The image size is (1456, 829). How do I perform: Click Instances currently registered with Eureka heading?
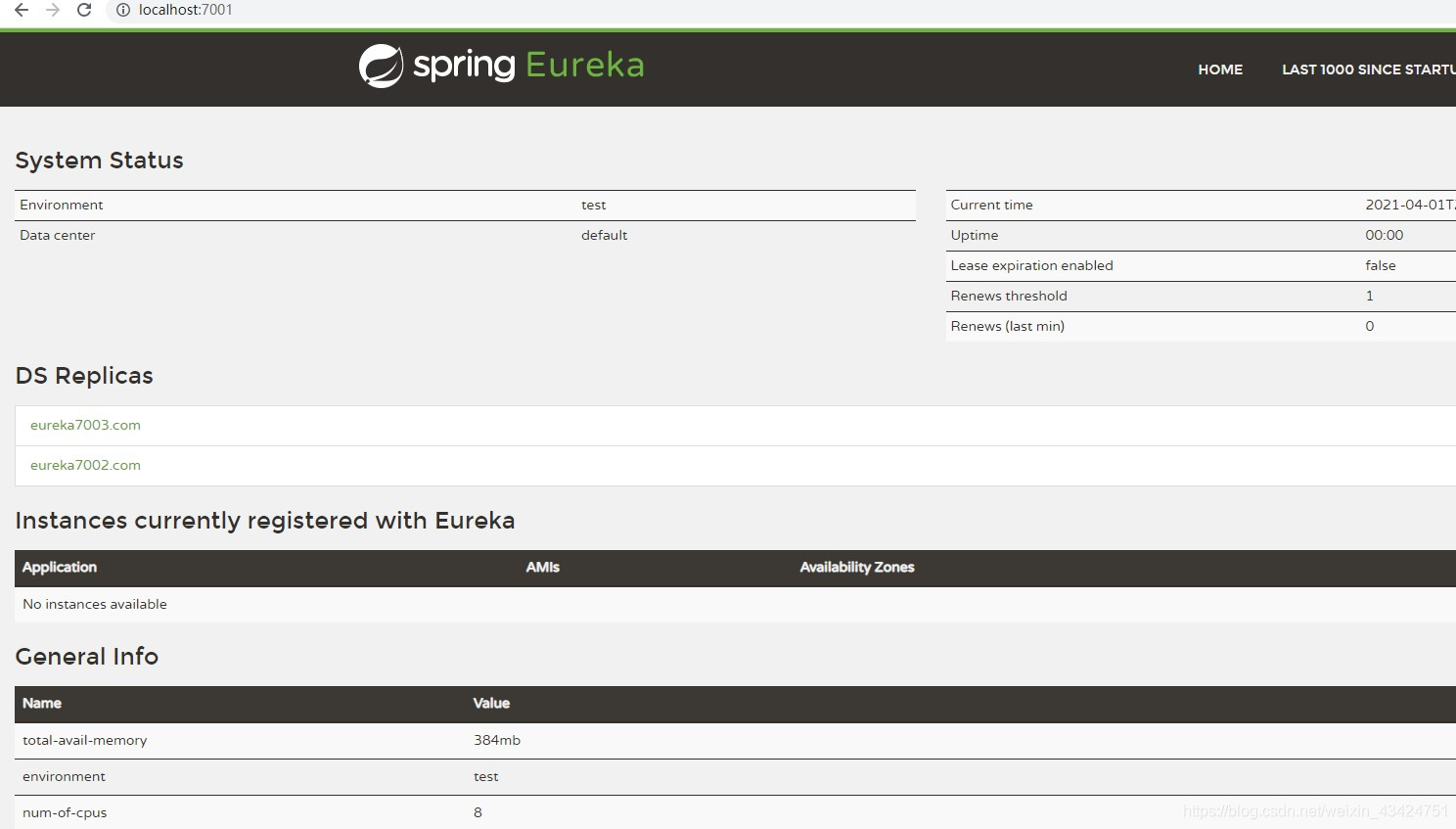[265, 521]
